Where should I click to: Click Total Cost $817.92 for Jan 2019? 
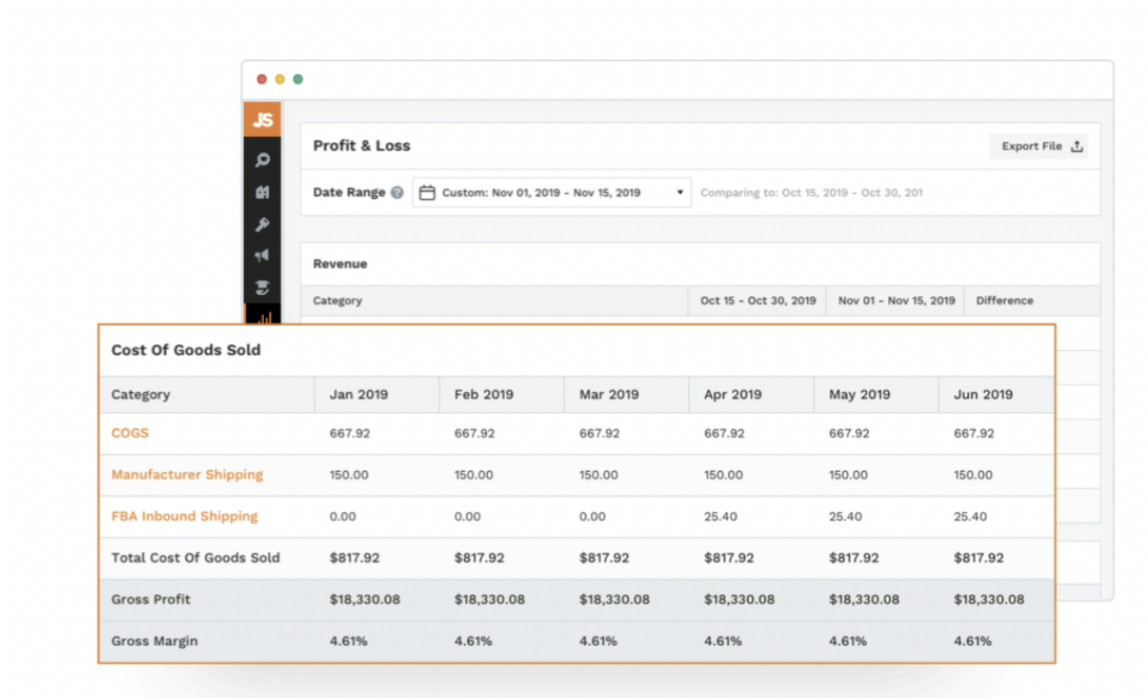coord(354,558)
